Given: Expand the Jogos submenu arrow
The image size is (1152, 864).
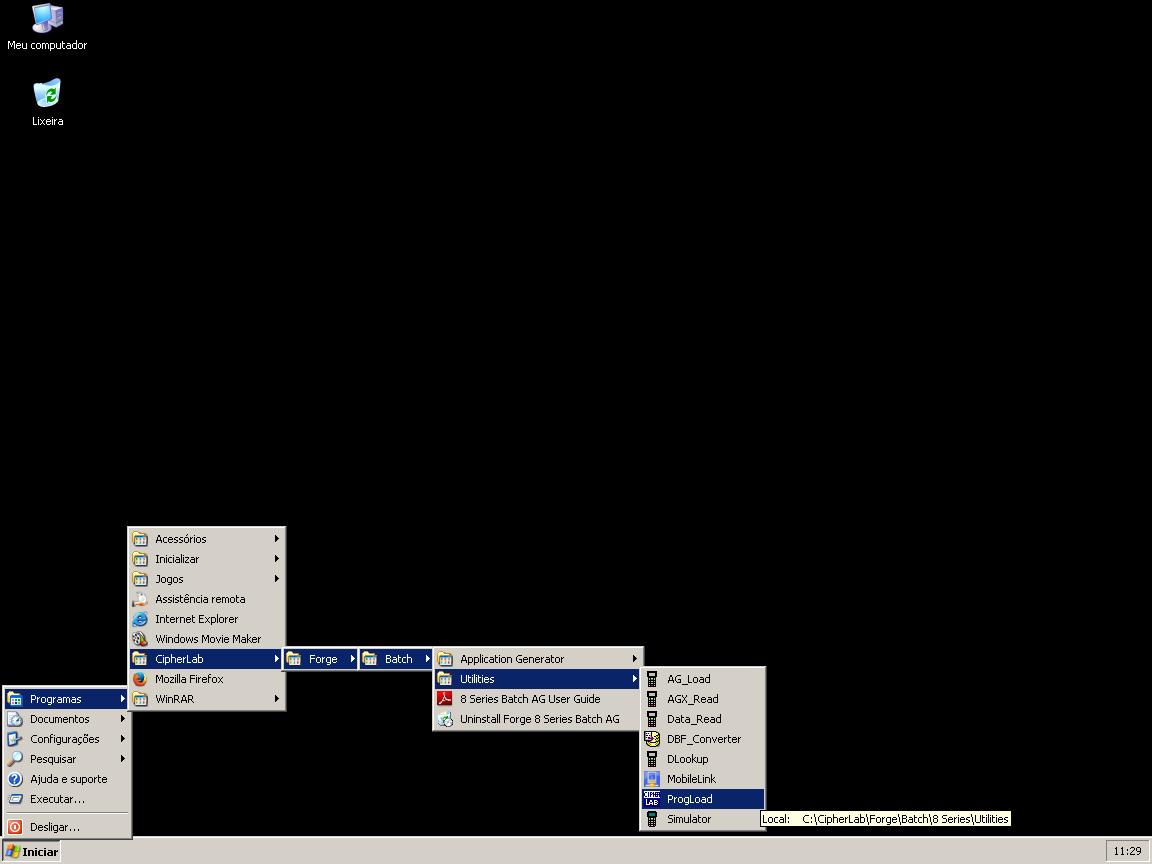Looking at the screenshot, I should pyautogui.click(x=276, y=579).
